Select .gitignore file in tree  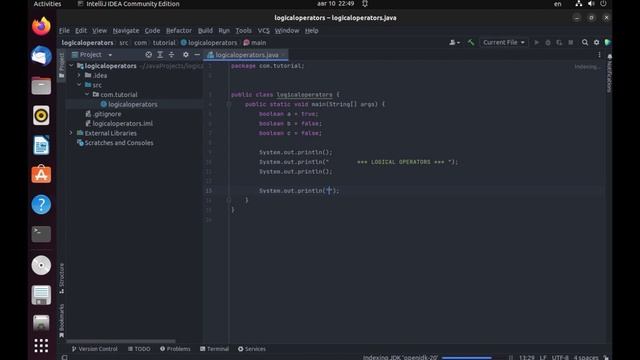tap(103, 114)
